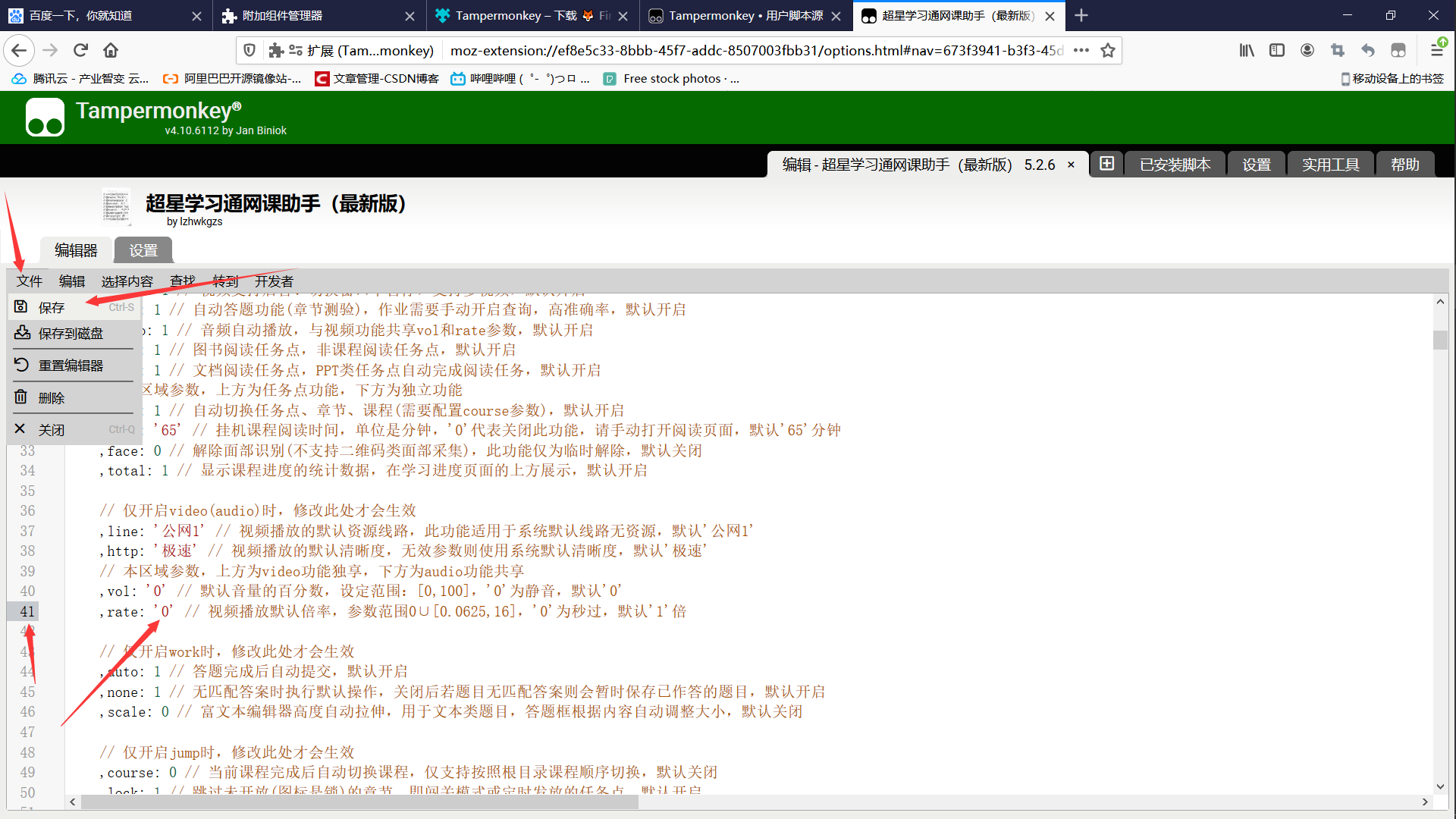Click scroll down arrow of editor

(1440, 787)
